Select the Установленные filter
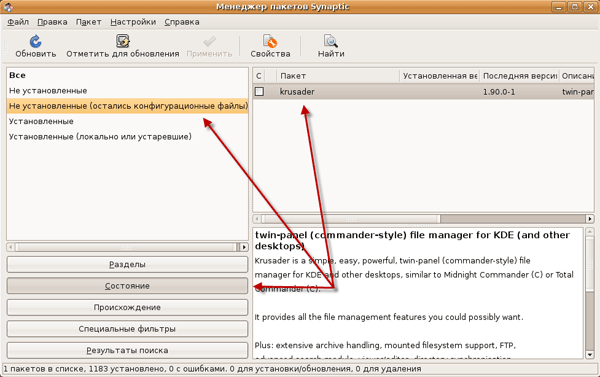600x377 pixels. coord(127,121)
